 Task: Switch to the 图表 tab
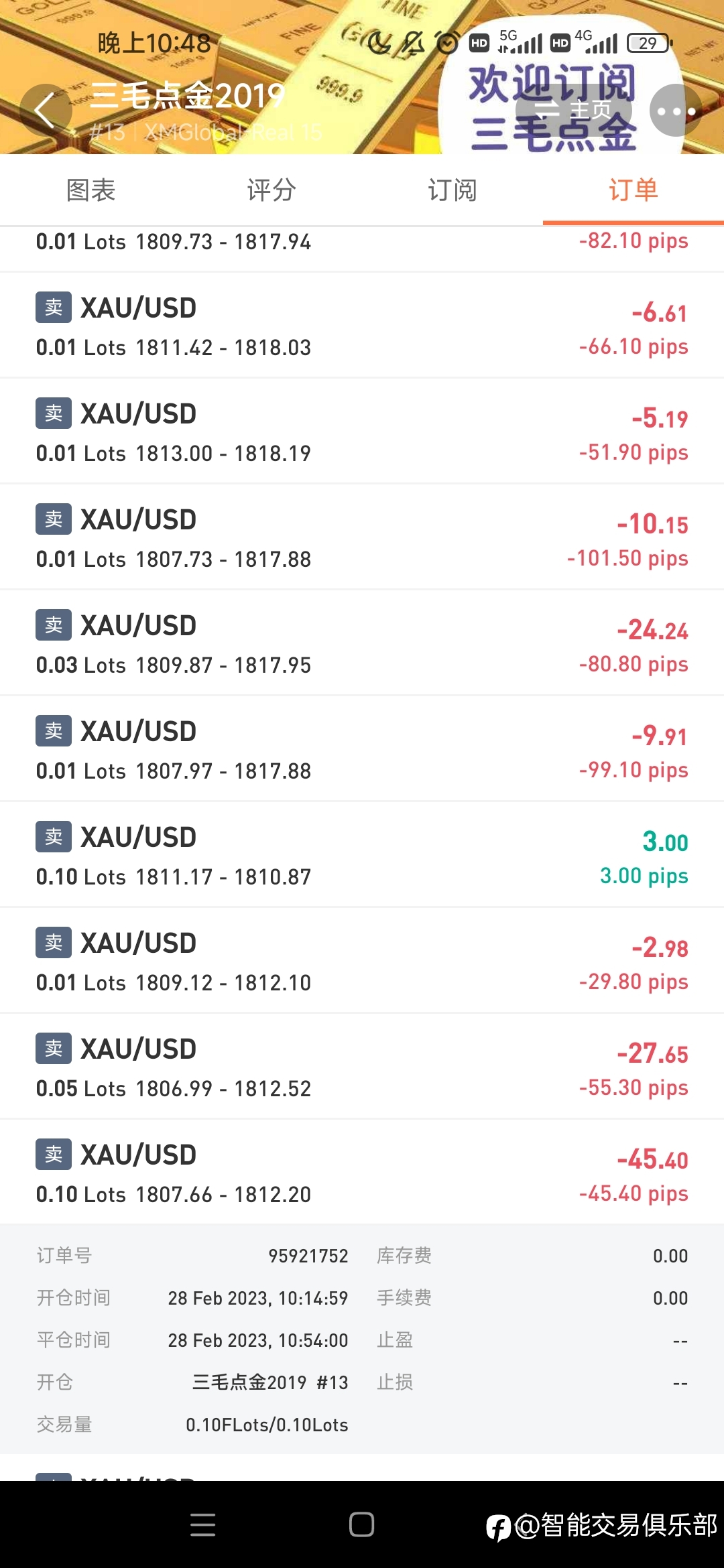90,190
